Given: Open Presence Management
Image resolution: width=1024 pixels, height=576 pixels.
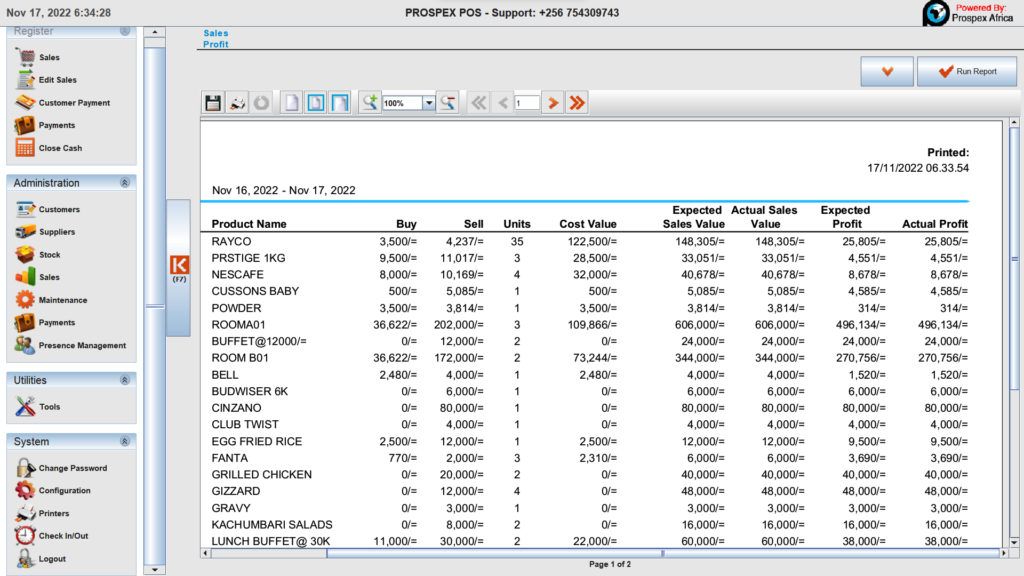Looking at the screenshot, I should (x=82, y=346).
